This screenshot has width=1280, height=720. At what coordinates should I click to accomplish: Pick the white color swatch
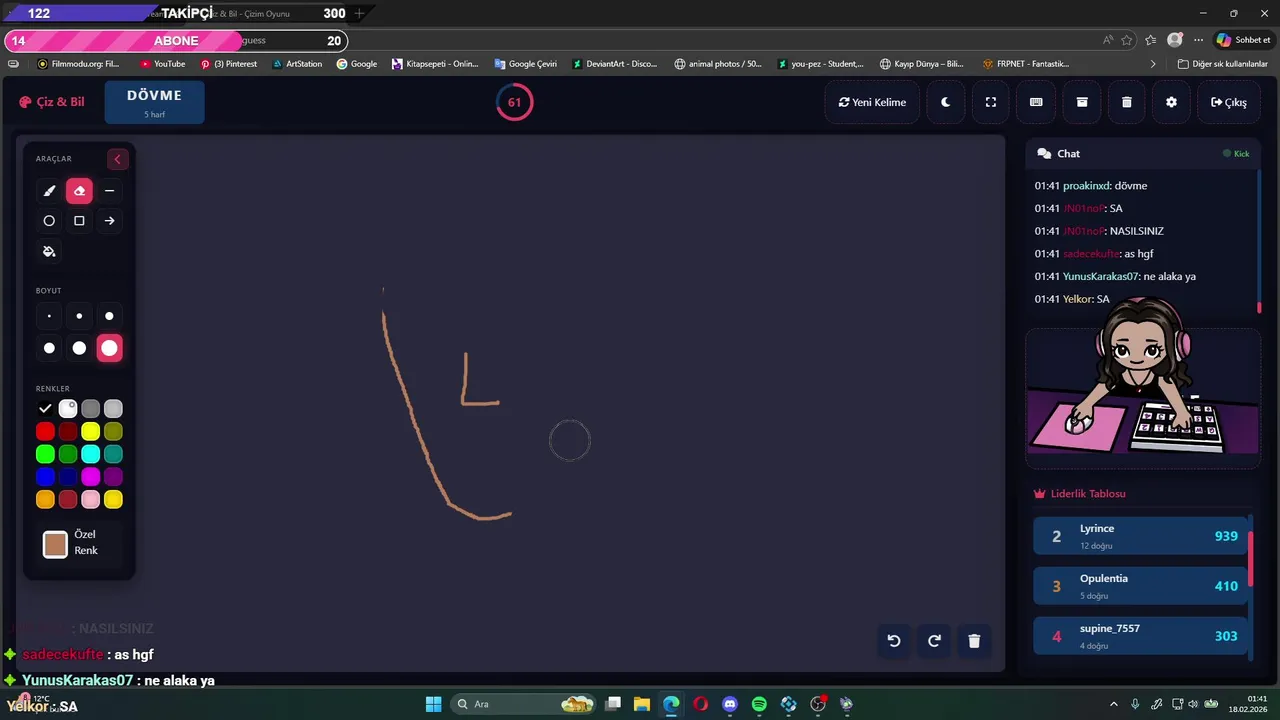coord(68,408)
